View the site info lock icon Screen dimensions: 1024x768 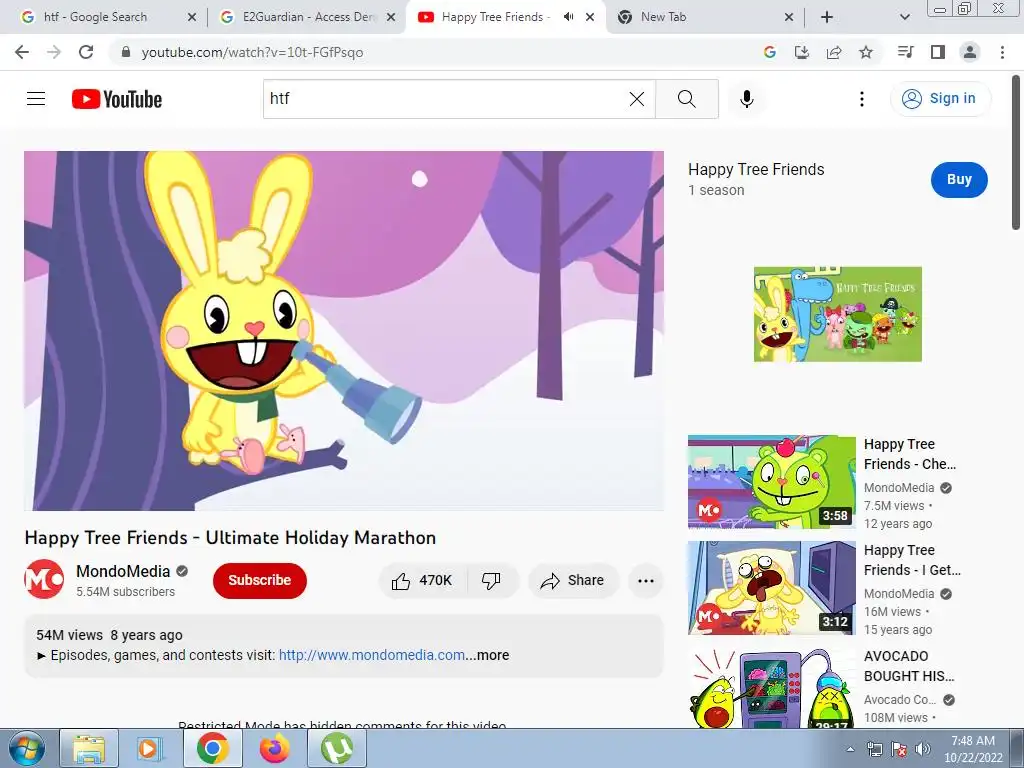point(126,52)
